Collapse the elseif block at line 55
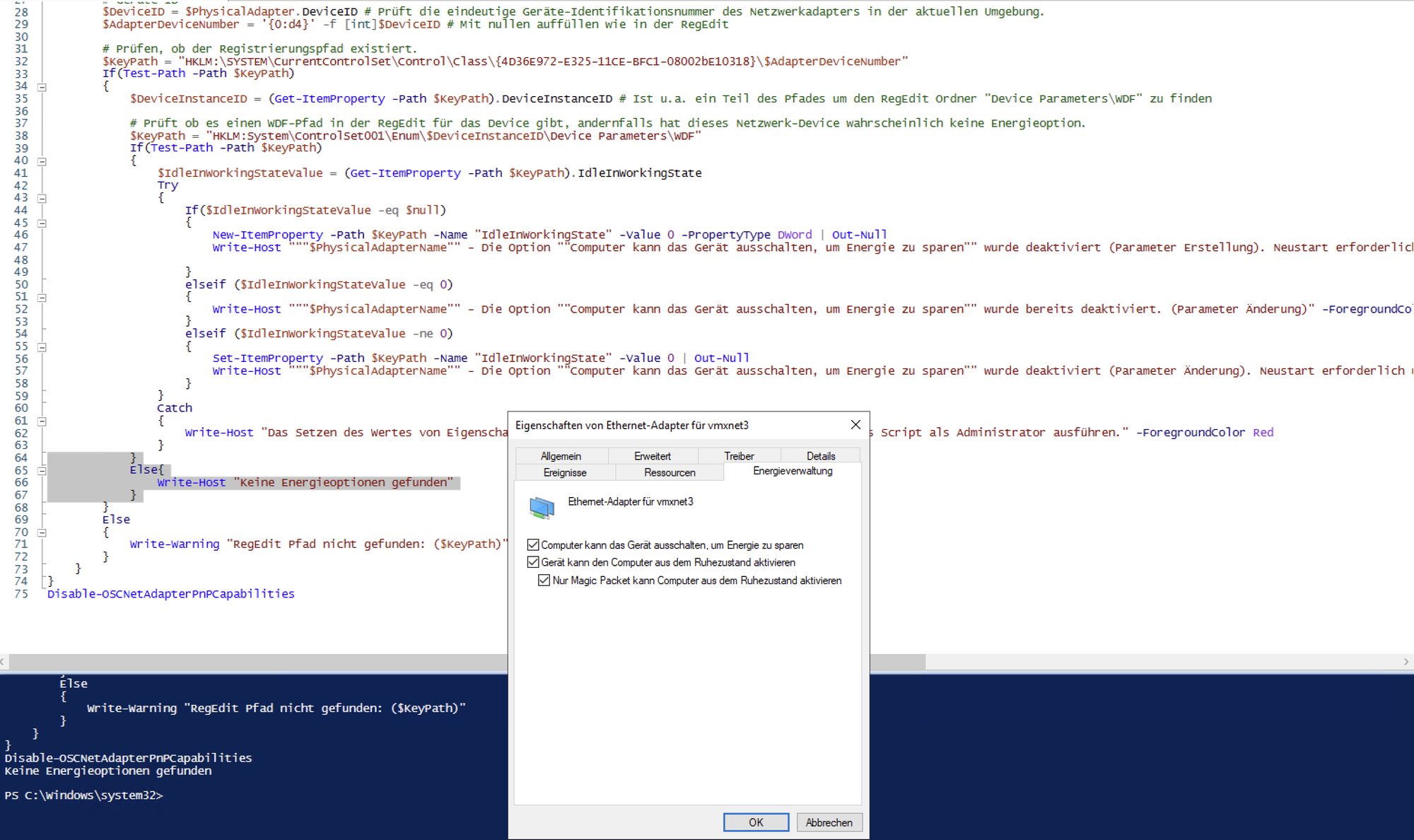This screenshot has width=1414, height=840. click(x=42, y=347)
